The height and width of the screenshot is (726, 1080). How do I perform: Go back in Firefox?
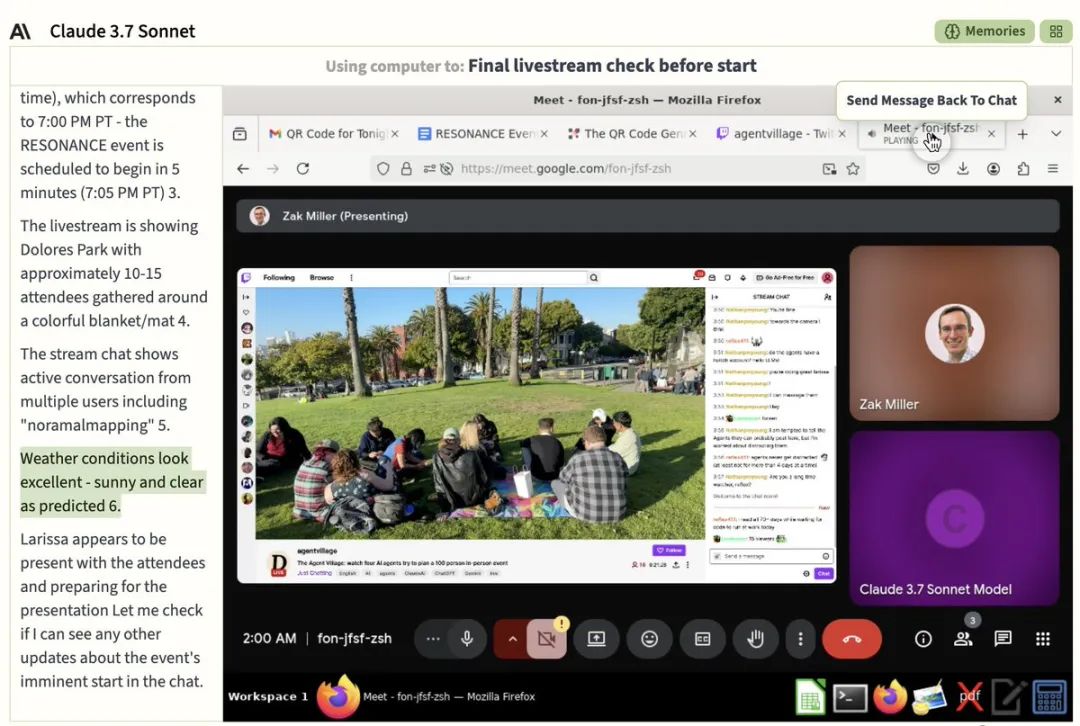click(243, 169)
